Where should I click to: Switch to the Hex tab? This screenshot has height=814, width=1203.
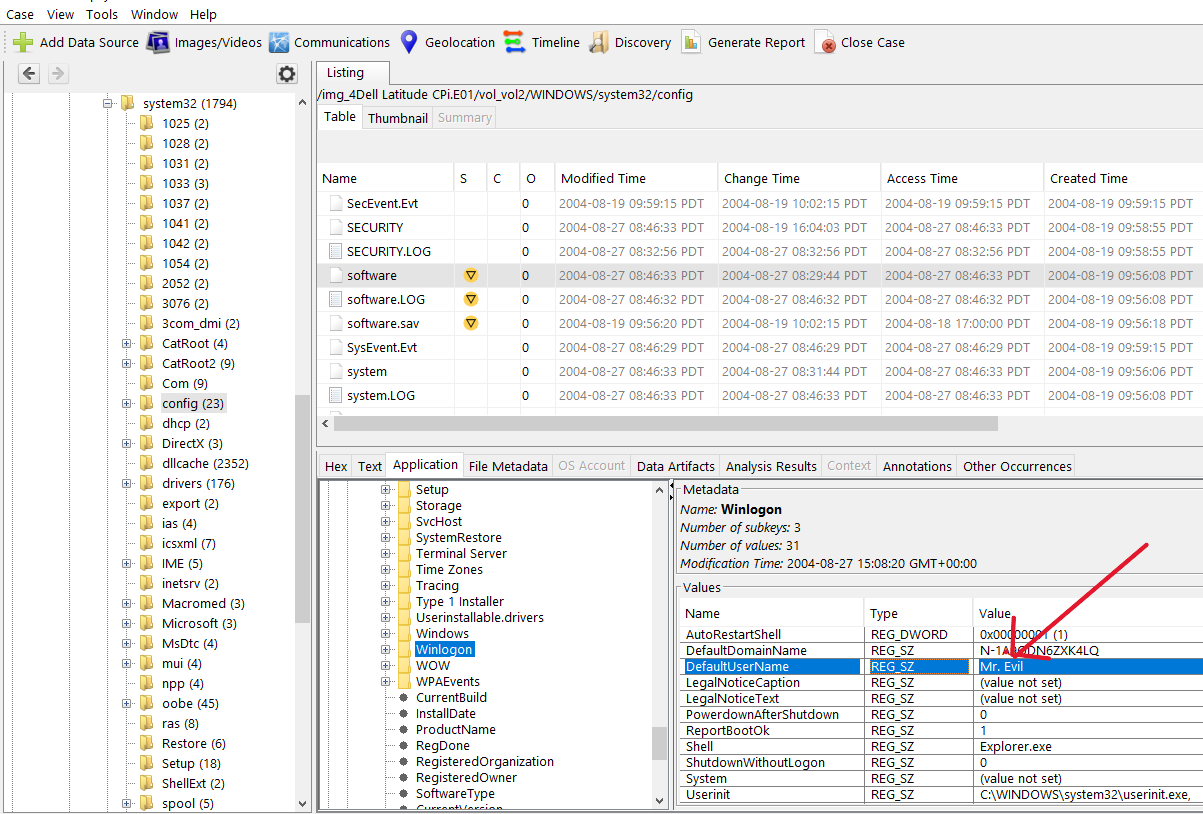[336, 466]
